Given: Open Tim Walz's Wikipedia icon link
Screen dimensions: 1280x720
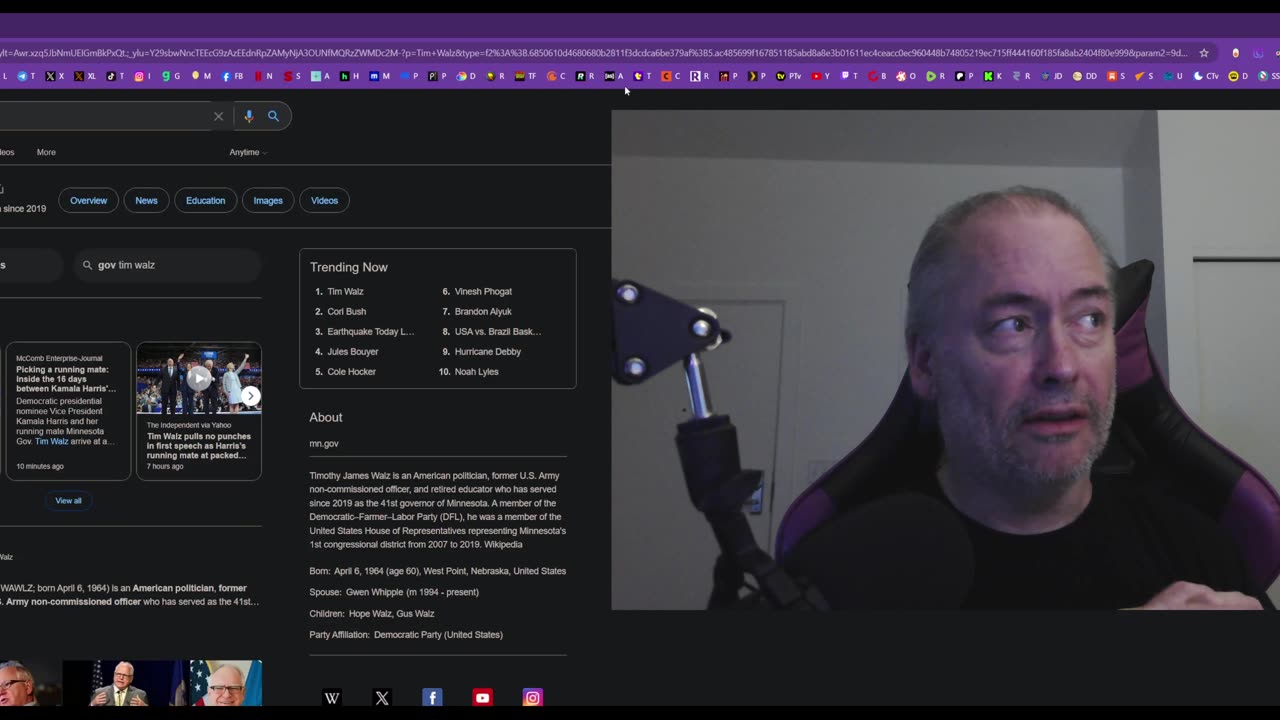Looking at the screenshot, I should coord(332,698).
